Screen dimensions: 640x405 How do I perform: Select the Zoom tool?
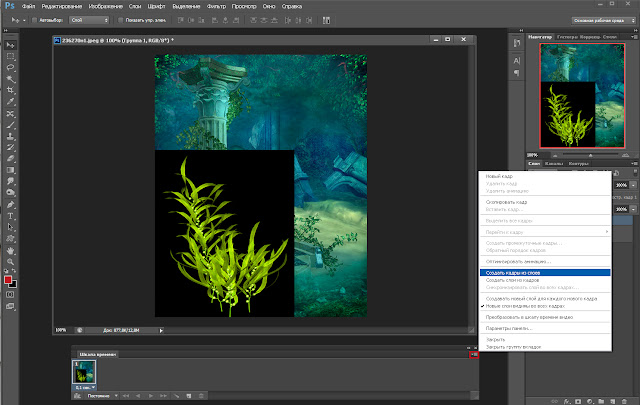[10, 262]
